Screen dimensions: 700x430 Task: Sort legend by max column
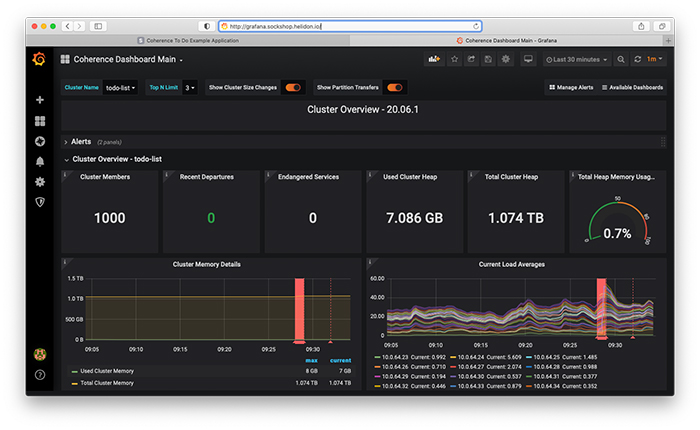[x=312, y=360]
